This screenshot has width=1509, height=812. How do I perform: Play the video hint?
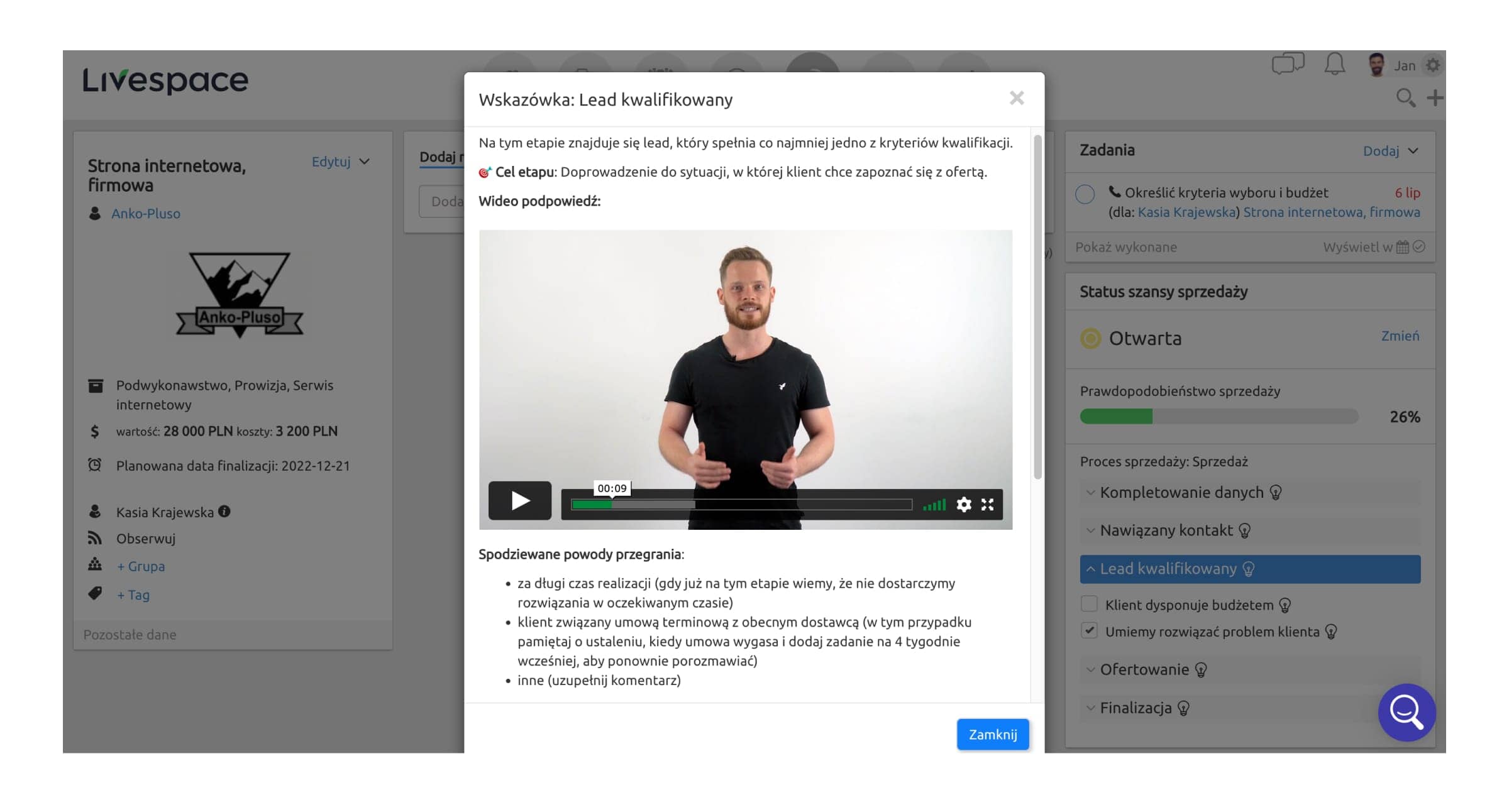pyautogui.click(x=519, y=500)
